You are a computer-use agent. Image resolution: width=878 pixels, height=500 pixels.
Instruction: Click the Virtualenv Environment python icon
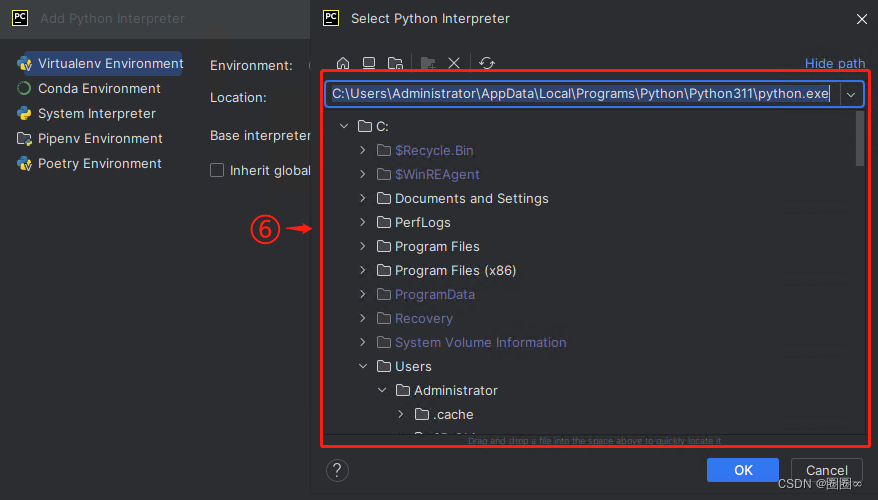pyautogui.click(x=24, y=64)
